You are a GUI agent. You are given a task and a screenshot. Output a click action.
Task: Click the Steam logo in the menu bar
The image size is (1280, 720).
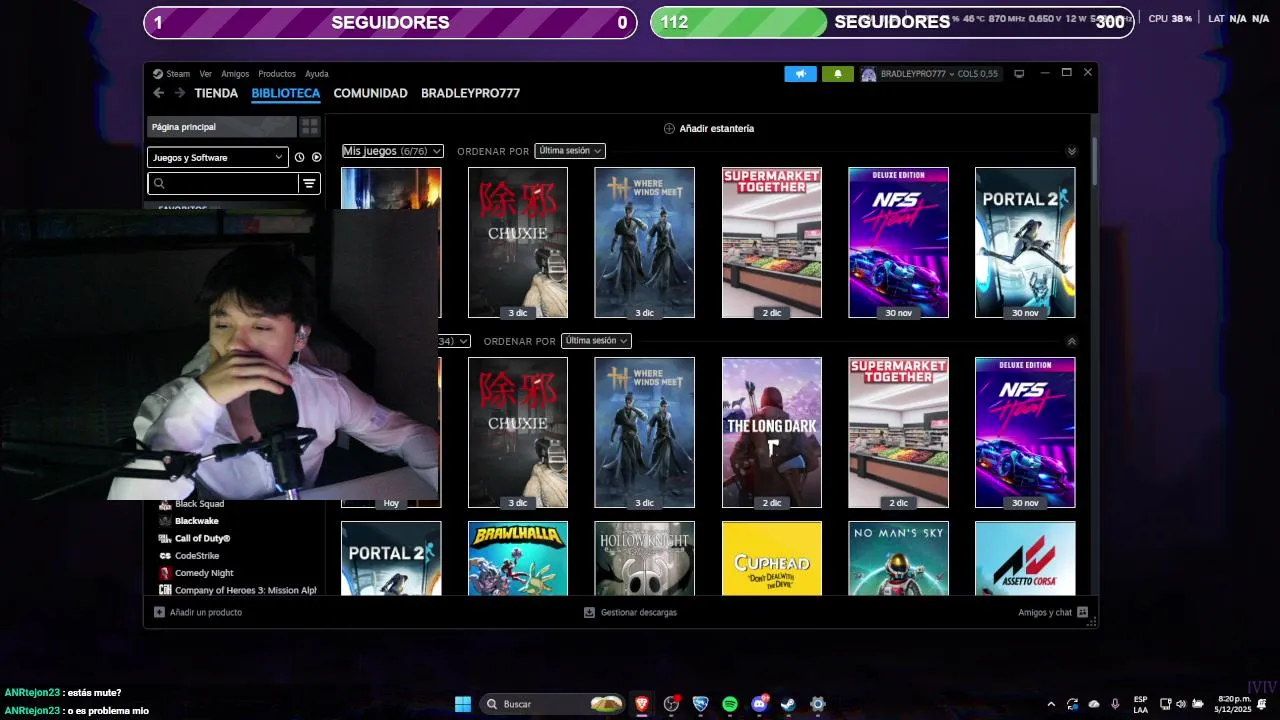(x=158, y=74)
